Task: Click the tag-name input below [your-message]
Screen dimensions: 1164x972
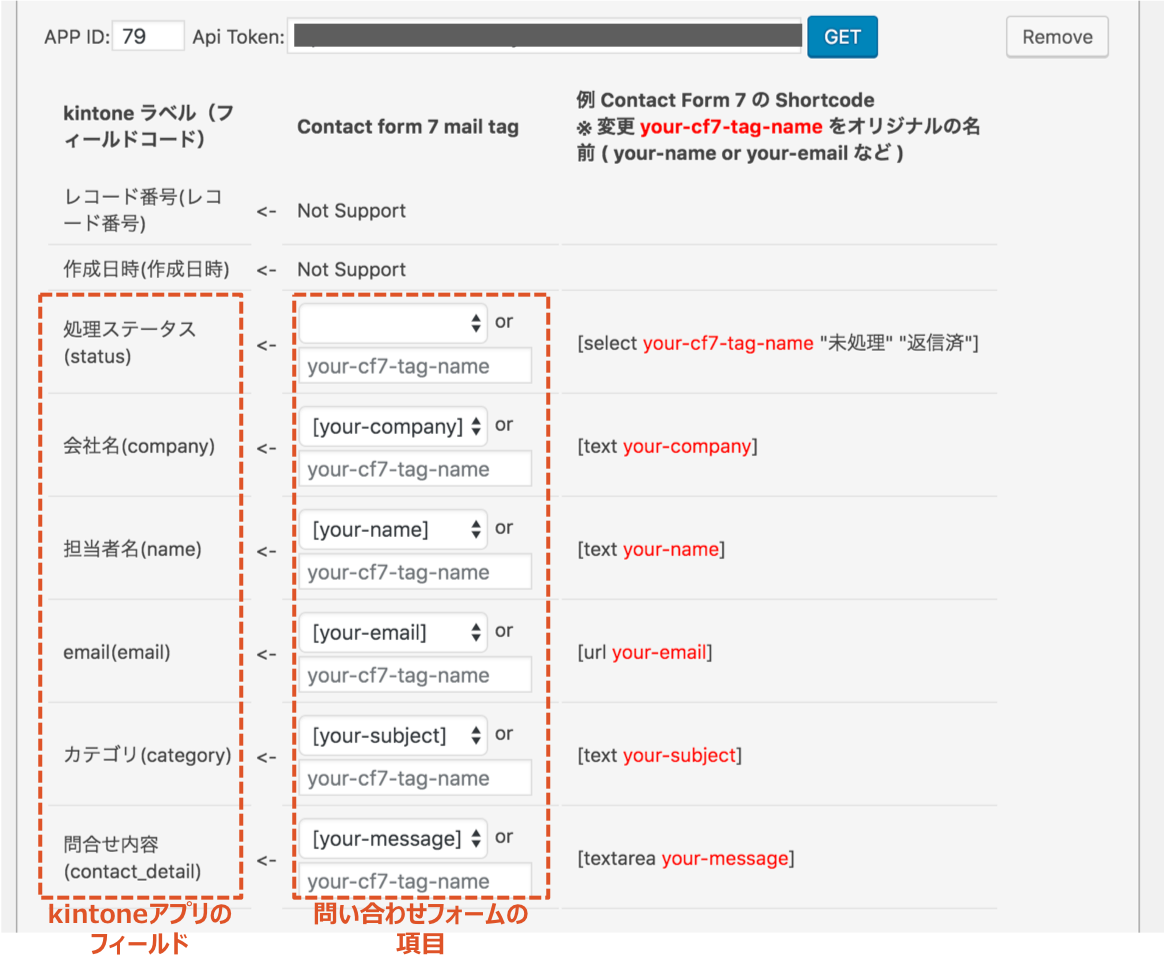Action: pyautogui.click(x=414, y=881)
